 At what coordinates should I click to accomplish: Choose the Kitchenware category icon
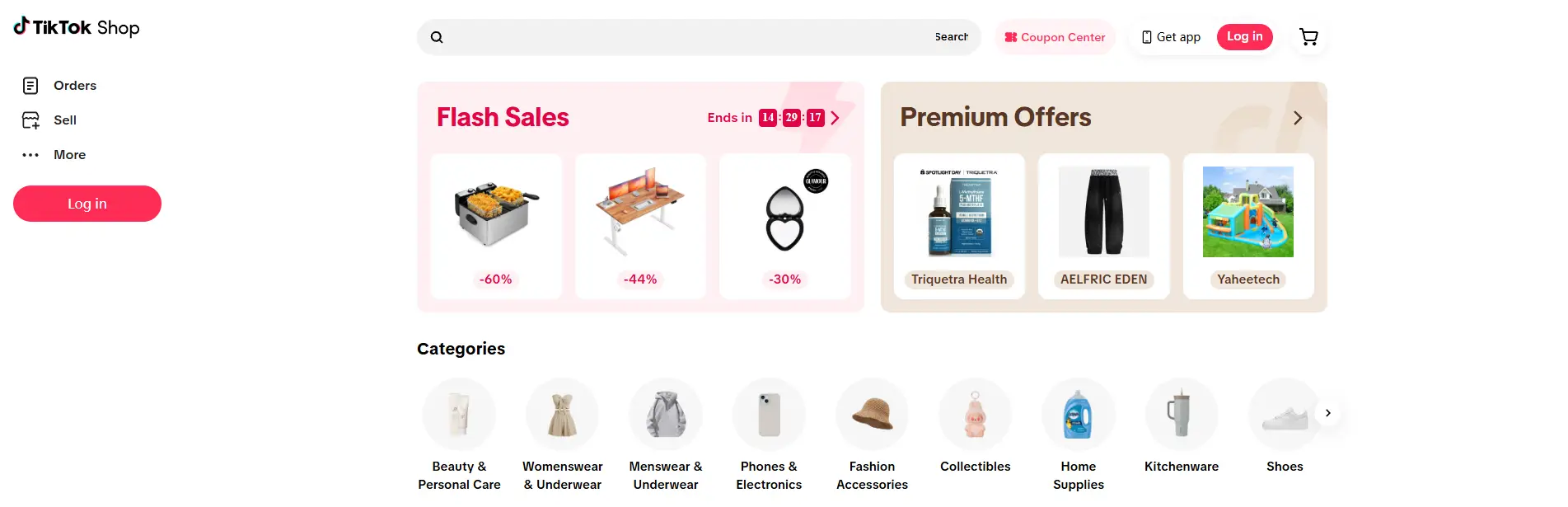pos(1181,415)
